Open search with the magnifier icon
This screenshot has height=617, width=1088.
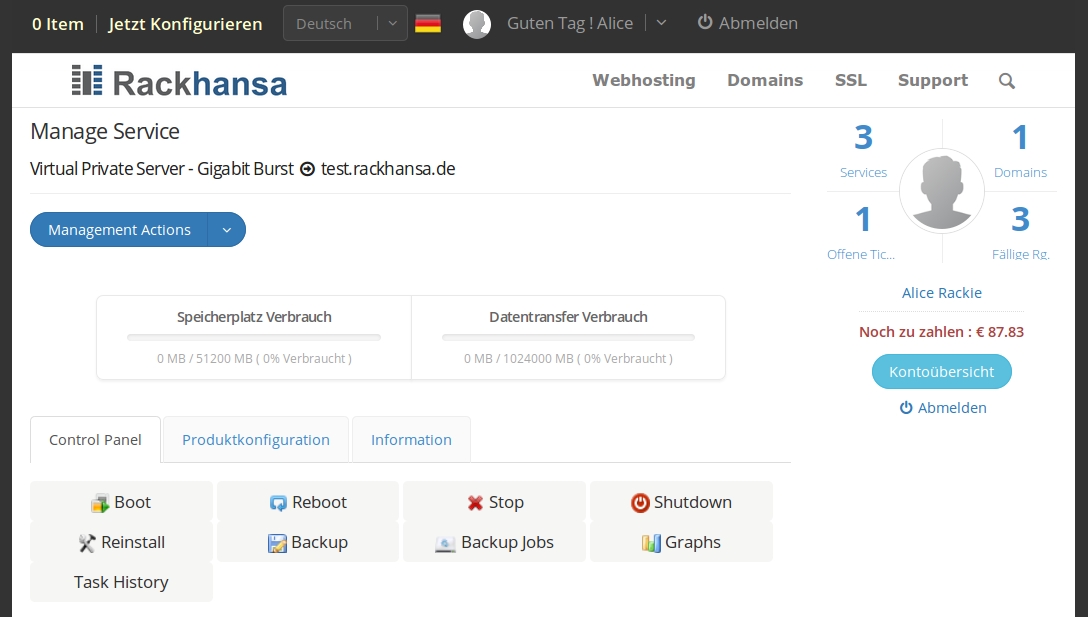point(1007,81)
